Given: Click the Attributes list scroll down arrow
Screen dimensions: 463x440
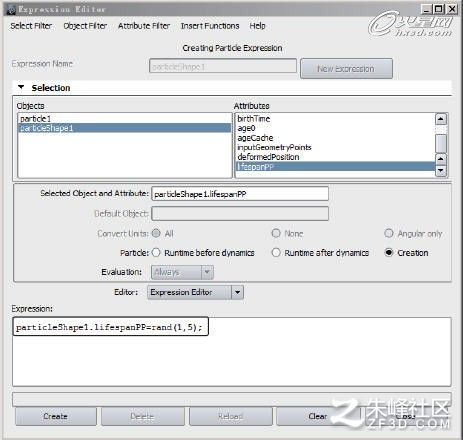Looking at the screenshot, I should pos(441,170).
